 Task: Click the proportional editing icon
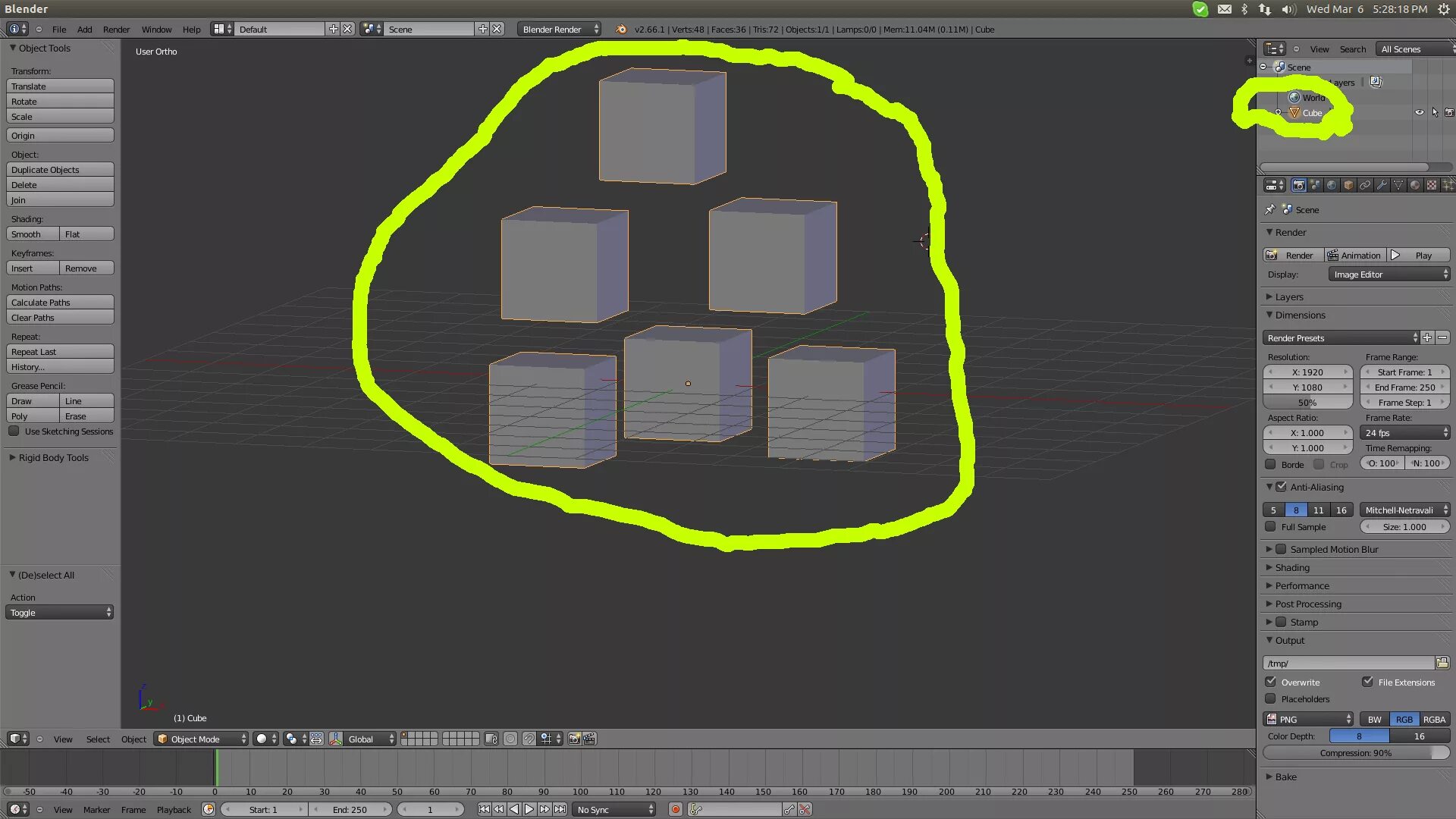point(510,739)
